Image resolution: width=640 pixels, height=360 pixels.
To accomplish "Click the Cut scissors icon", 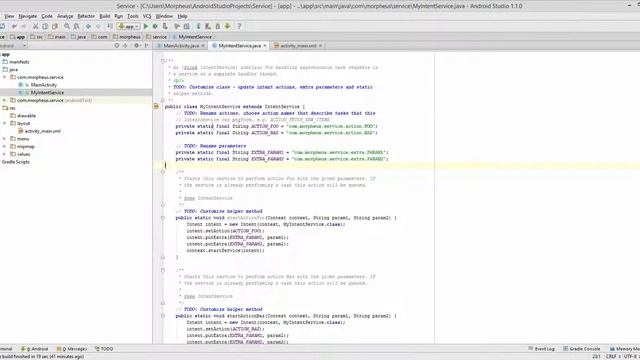I will point(36,27).
